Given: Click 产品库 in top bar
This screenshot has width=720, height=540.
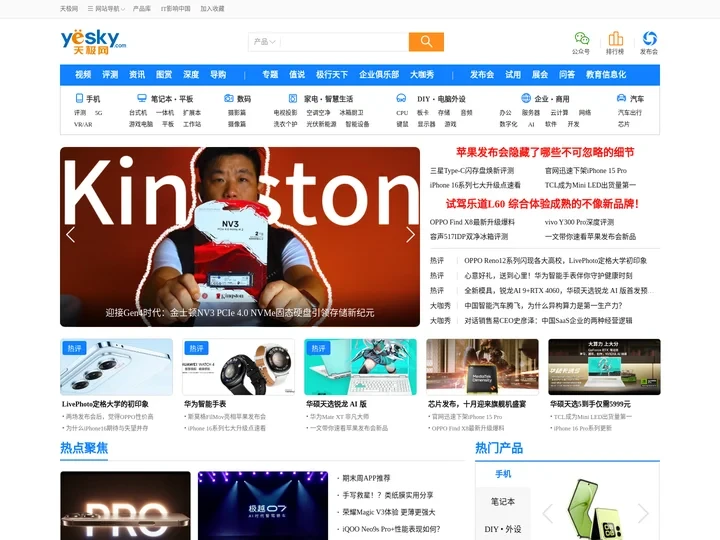Looking at the screenshot, I should click(141, 9).
